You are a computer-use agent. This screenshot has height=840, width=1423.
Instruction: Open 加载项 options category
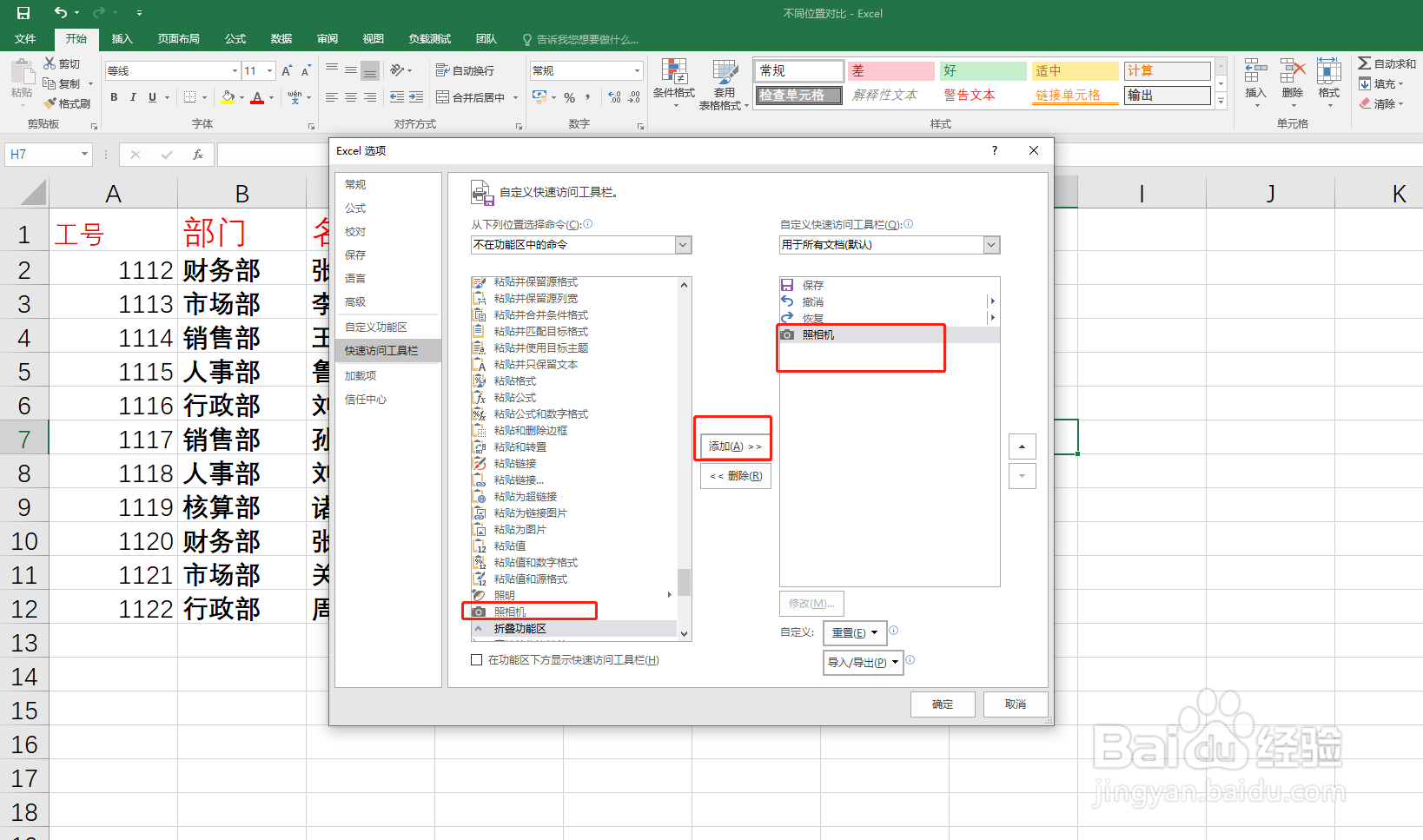tap(388, 376)
